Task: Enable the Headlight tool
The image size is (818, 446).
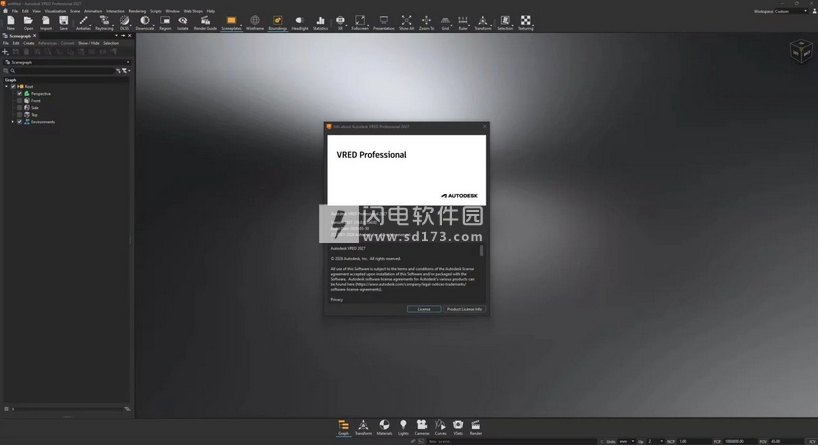Action: pyautogui.click(x=299, y=21)
